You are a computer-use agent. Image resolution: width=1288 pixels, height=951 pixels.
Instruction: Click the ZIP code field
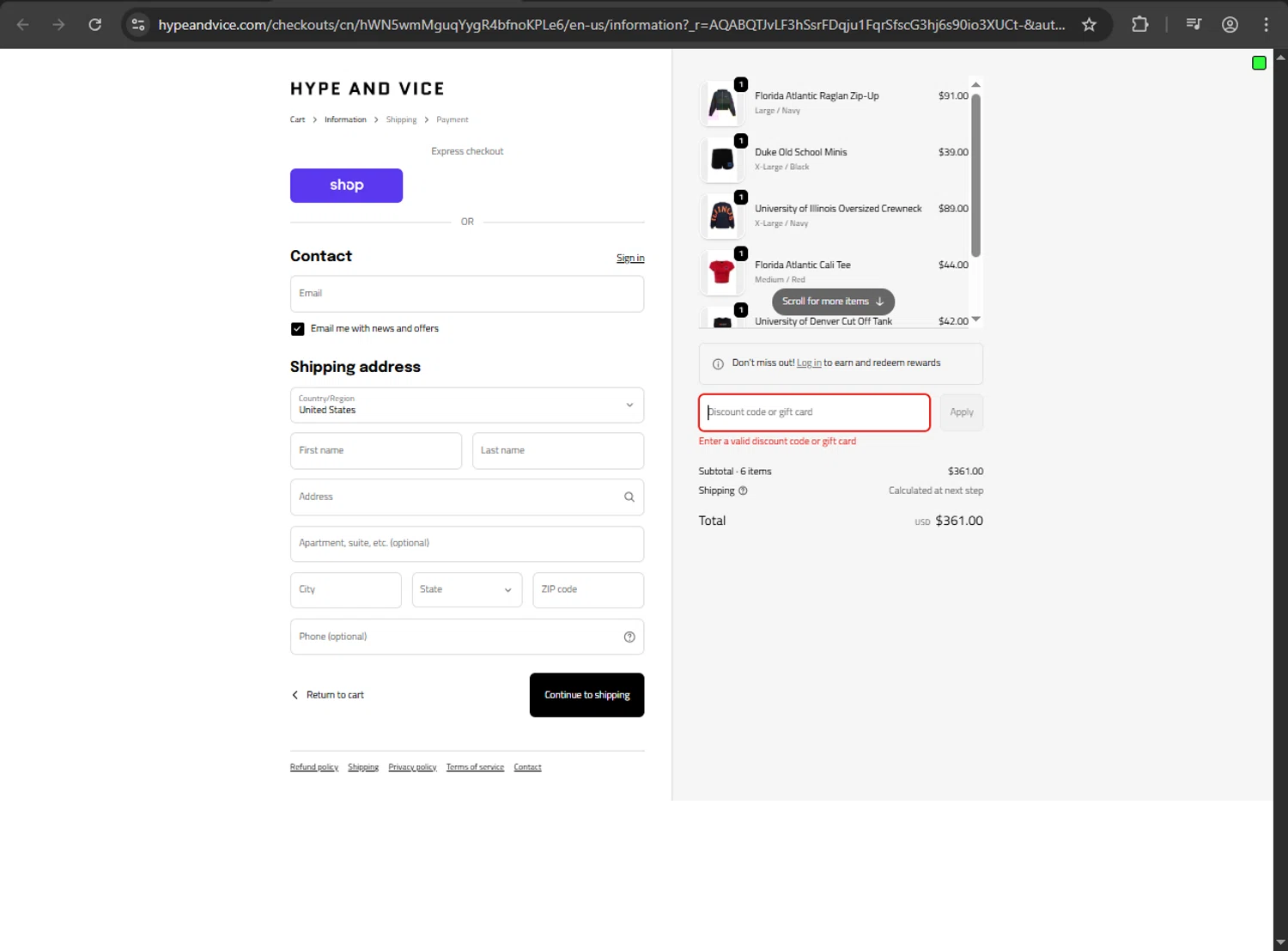(588, 589)
